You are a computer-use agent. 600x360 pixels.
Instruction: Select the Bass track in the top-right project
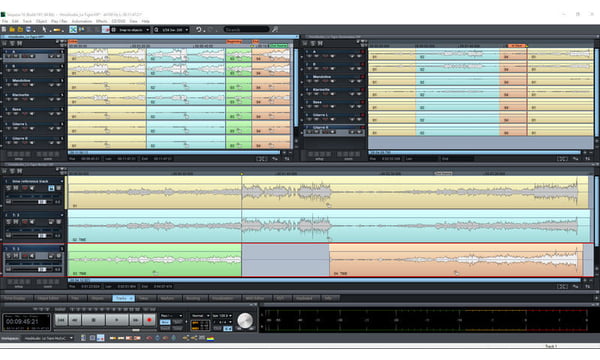pos(317,102)
